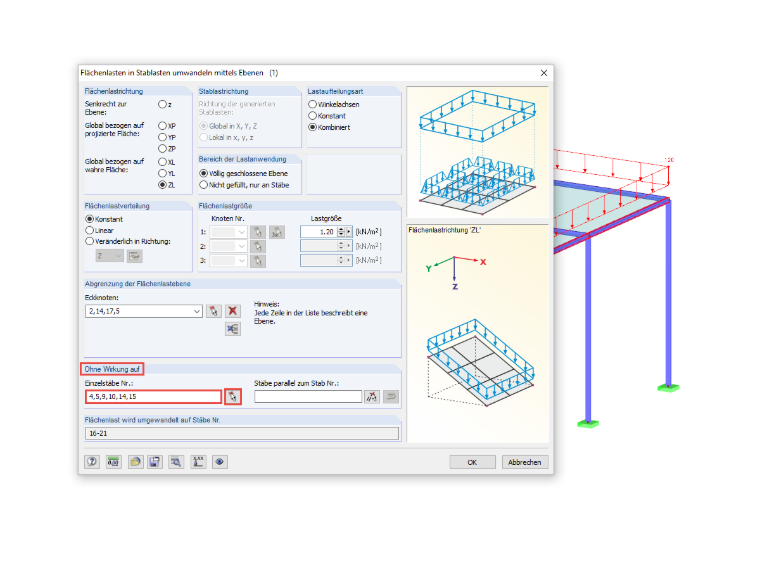760x570 pixels.
Task: Open the arrow menu beside second Lastgröße field
Action: coord(348,246)
